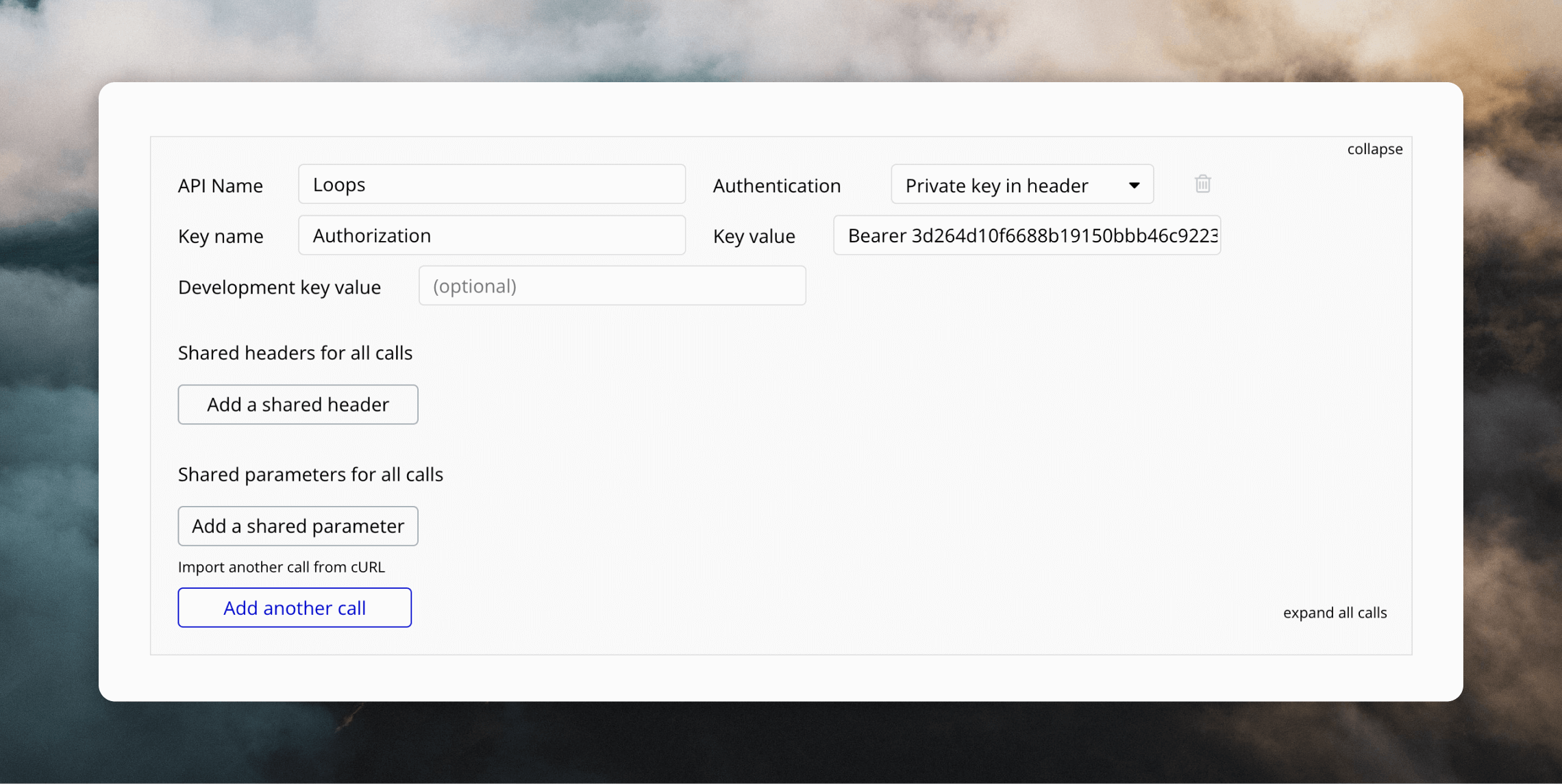
Task: Click Add a shared parameter button
Action: pos(298,527)
